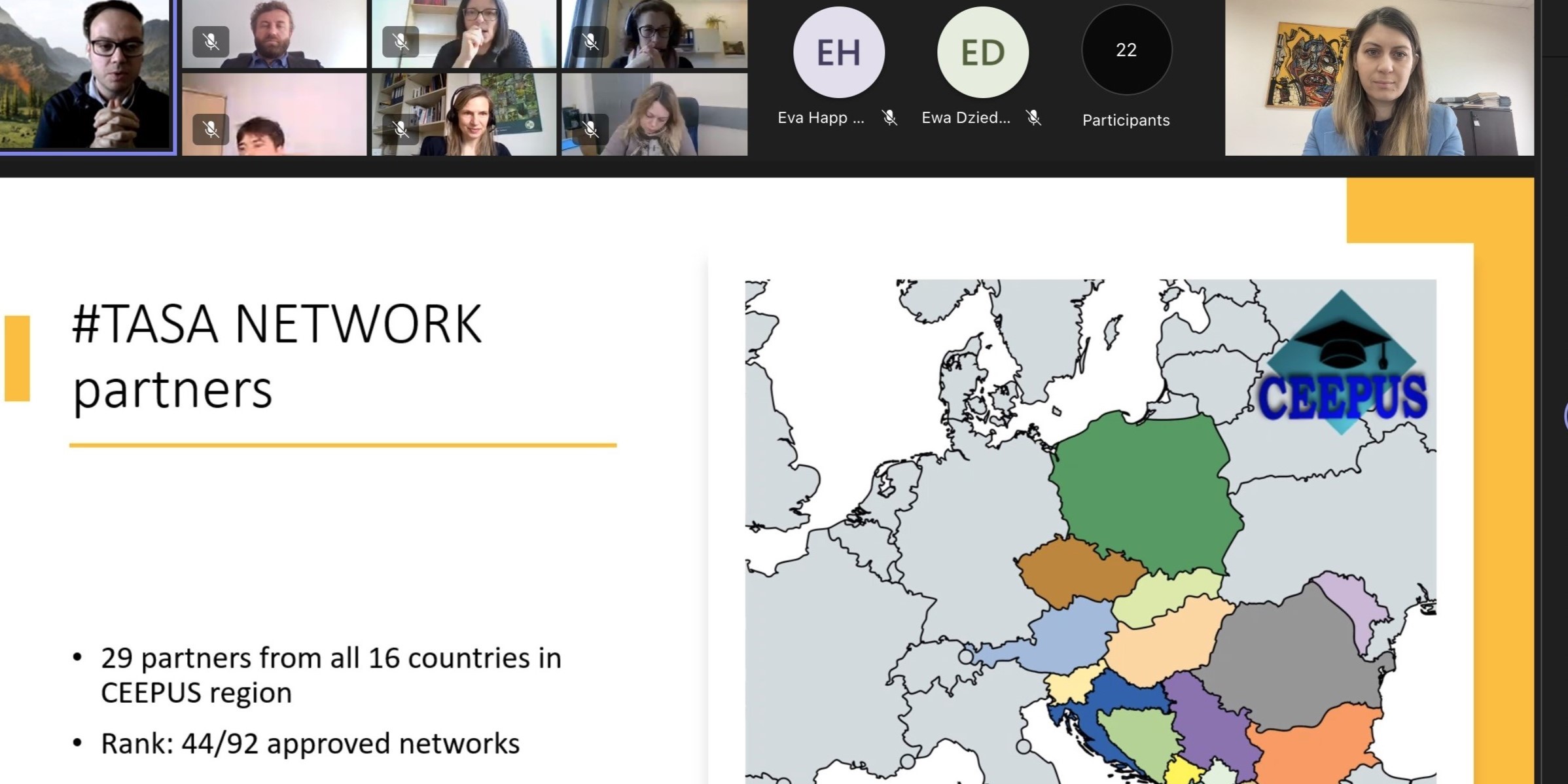Click the CEEPUS logo on the map

click(x=1342, y=363)
